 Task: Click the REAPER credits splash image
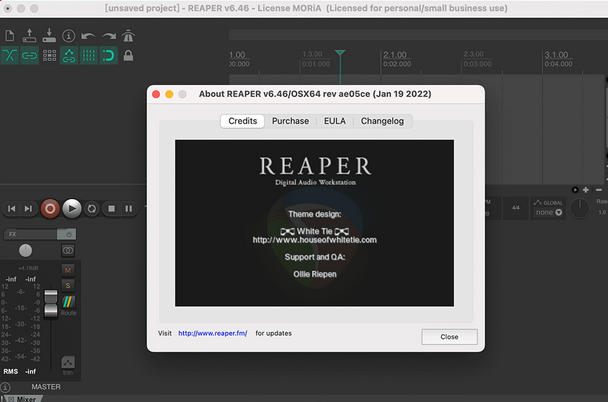click(x=314, y=223)
